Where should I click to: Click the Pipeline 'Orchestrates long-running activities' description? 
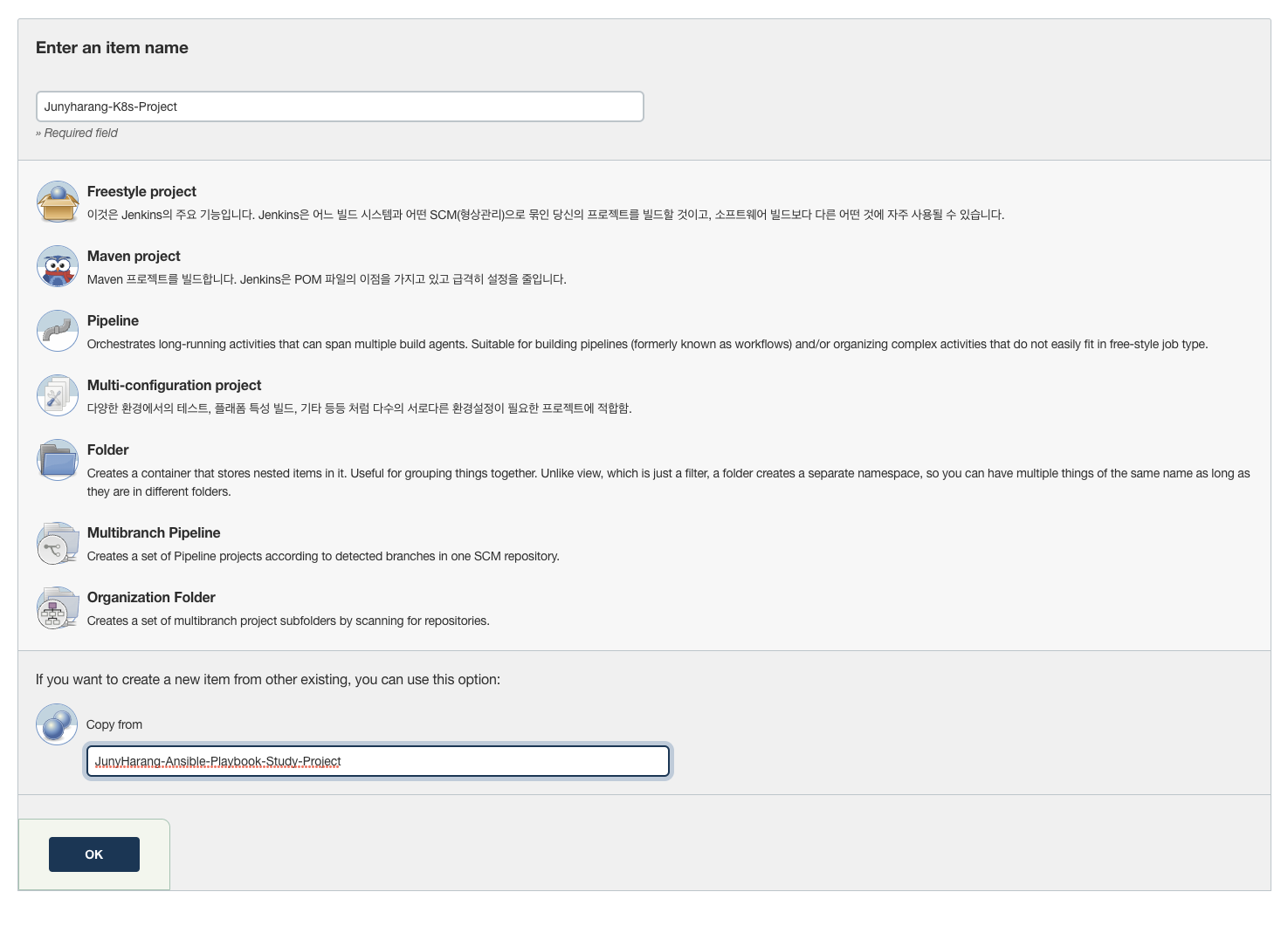point(647,344)
